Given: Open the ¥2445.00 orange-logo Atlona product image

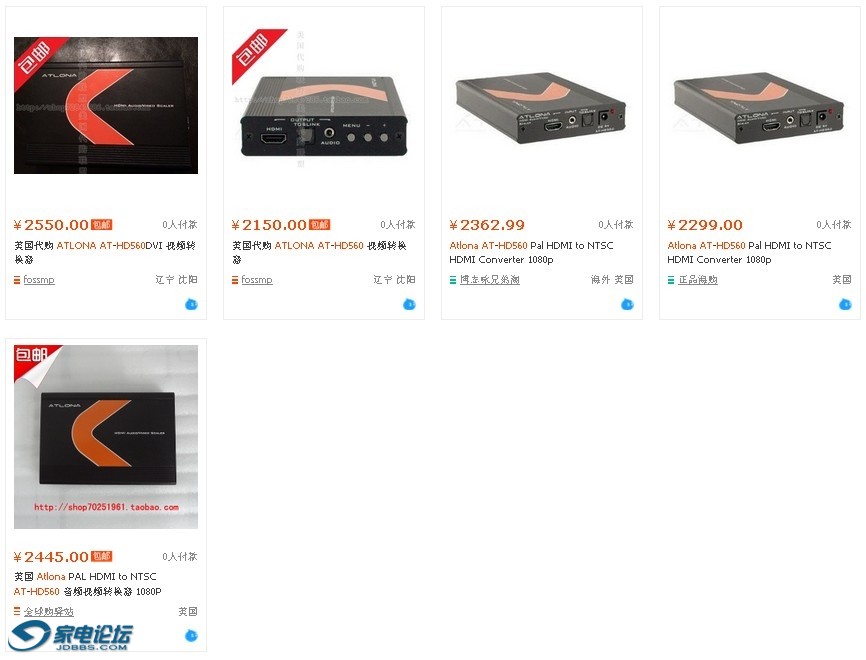Looking at the screenshot, I should (106, 437).
